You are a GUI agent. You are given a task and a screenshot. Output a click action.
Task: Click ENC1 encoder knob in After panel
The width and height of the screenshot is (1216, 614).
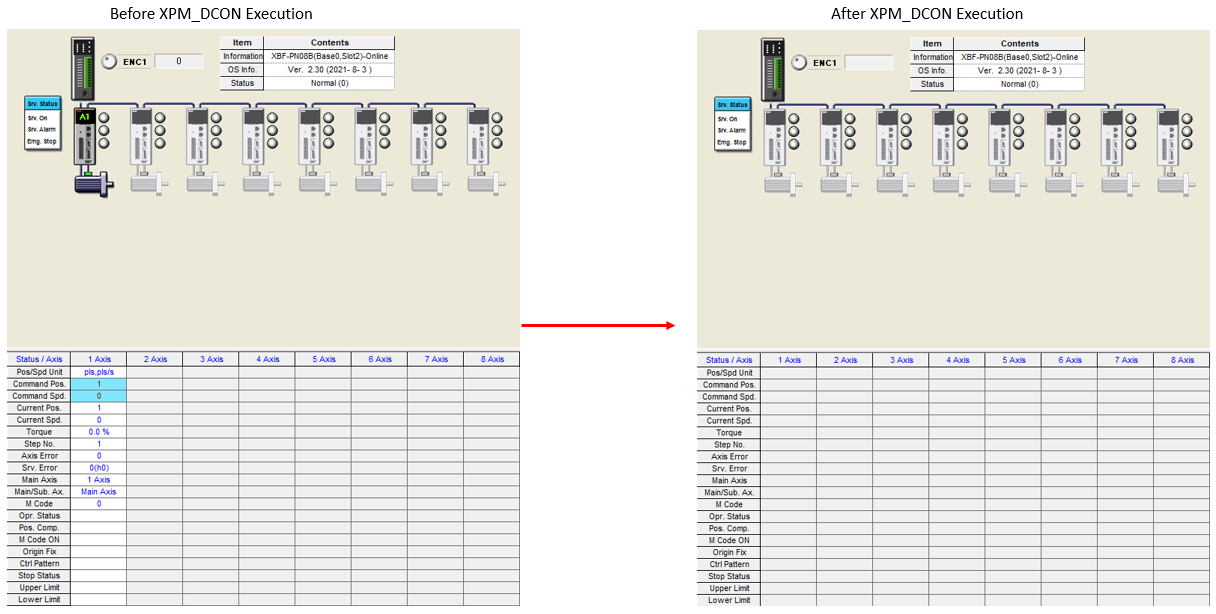[798, 62]
